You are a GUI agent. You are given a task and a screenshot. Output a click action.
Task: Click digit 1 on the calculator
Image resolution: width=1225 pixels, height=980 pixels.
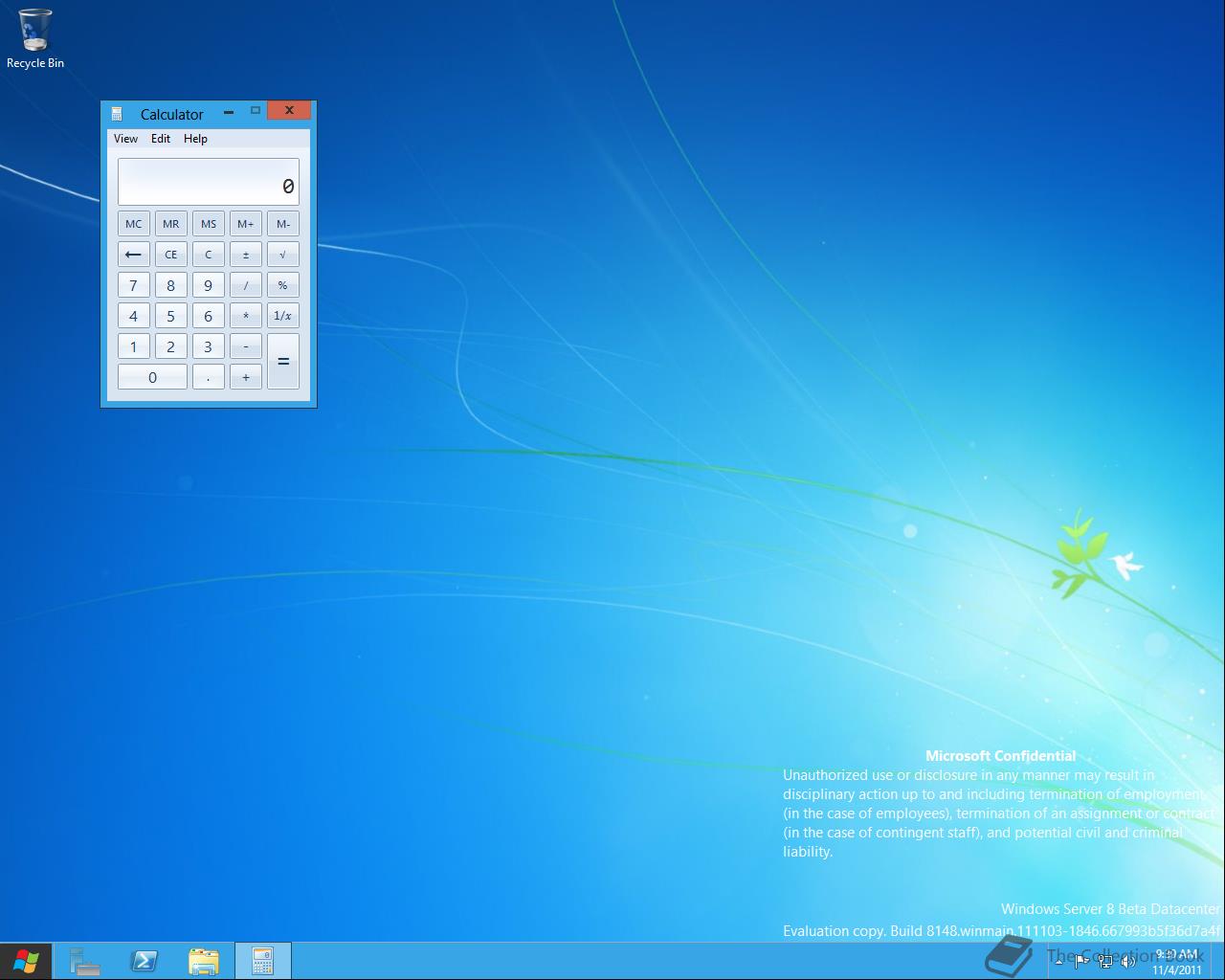[x=134, y=346]
